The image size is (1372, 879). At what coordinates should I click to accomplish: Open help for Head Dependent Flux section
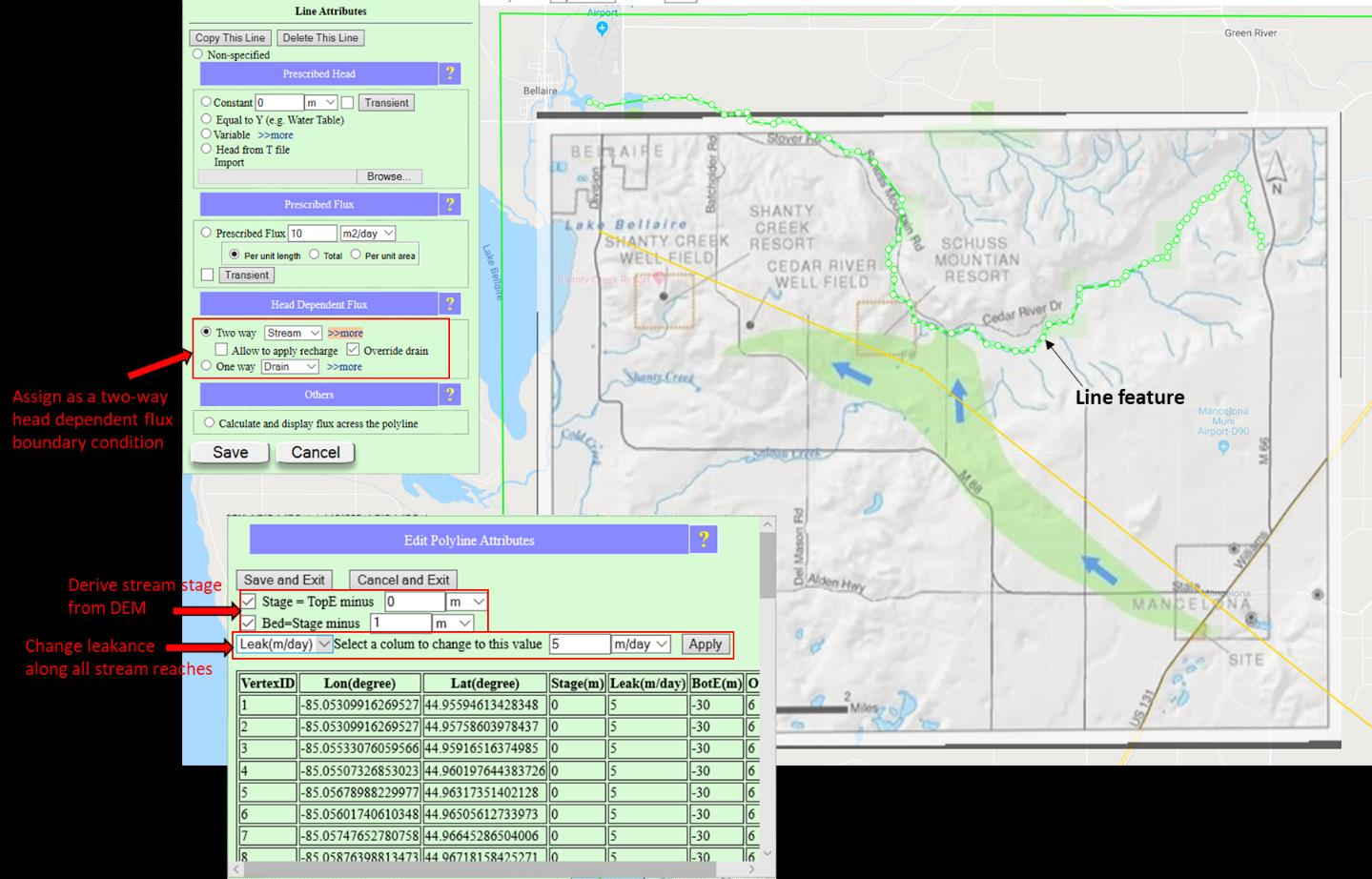point(450,304)
